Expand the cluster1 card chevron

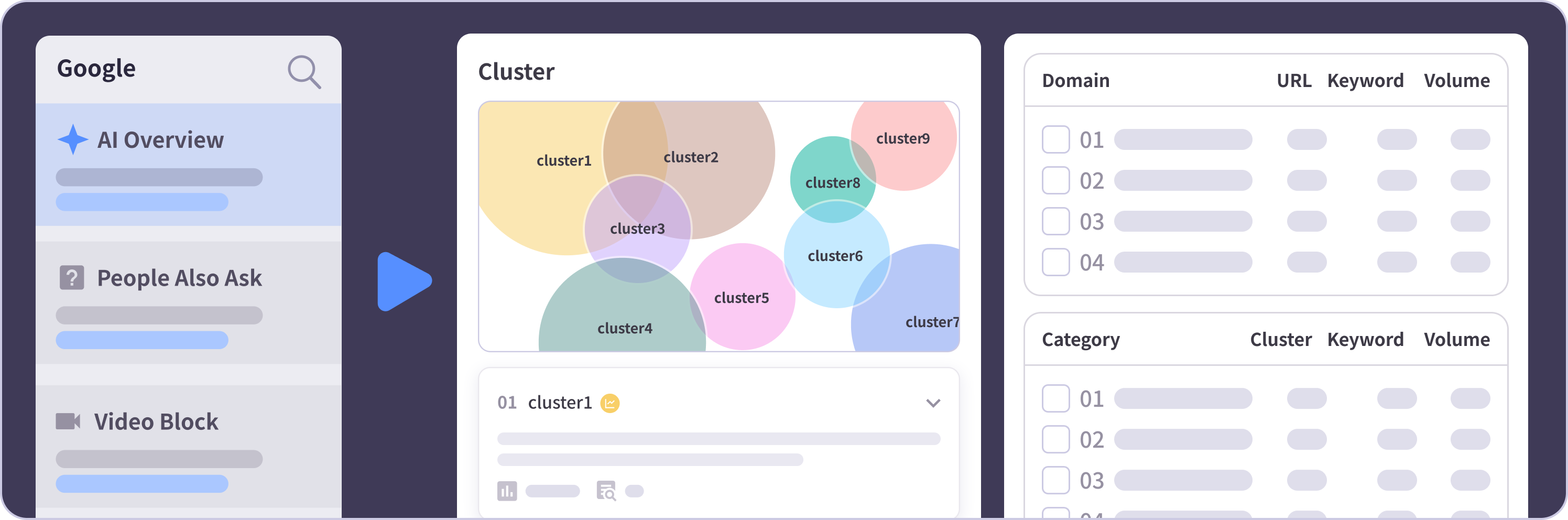click(x=933, y=403)
